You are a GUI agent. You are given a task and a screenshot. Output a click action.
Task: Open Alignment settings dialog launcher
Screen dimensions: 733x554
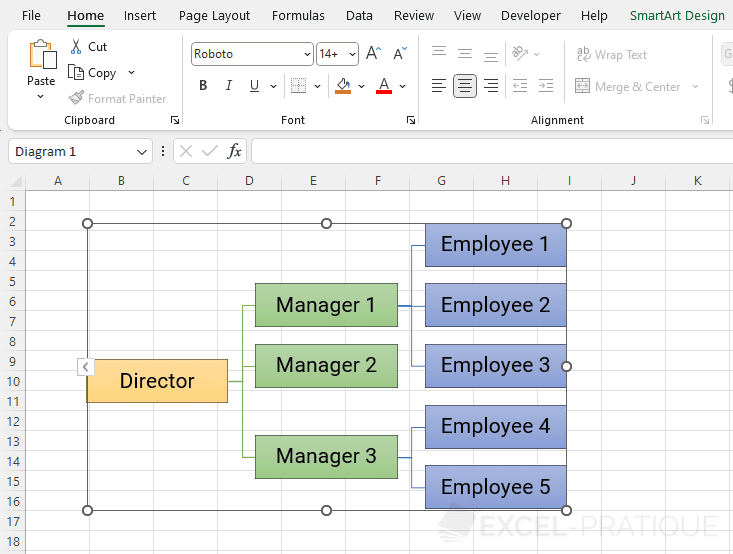705,120
